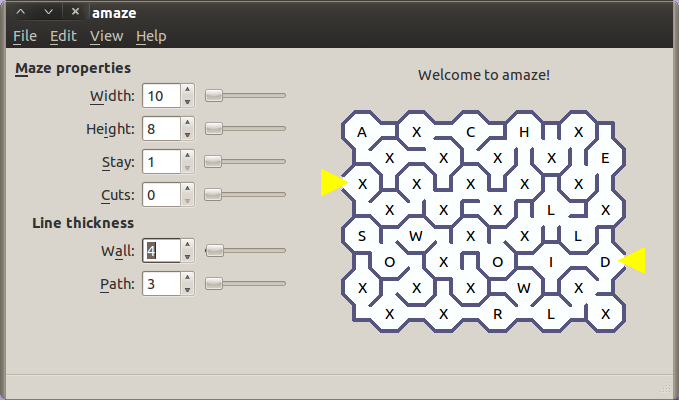Decrease Path thickness with the down arrow
679x400 pixels.
[x=187, y=289]
